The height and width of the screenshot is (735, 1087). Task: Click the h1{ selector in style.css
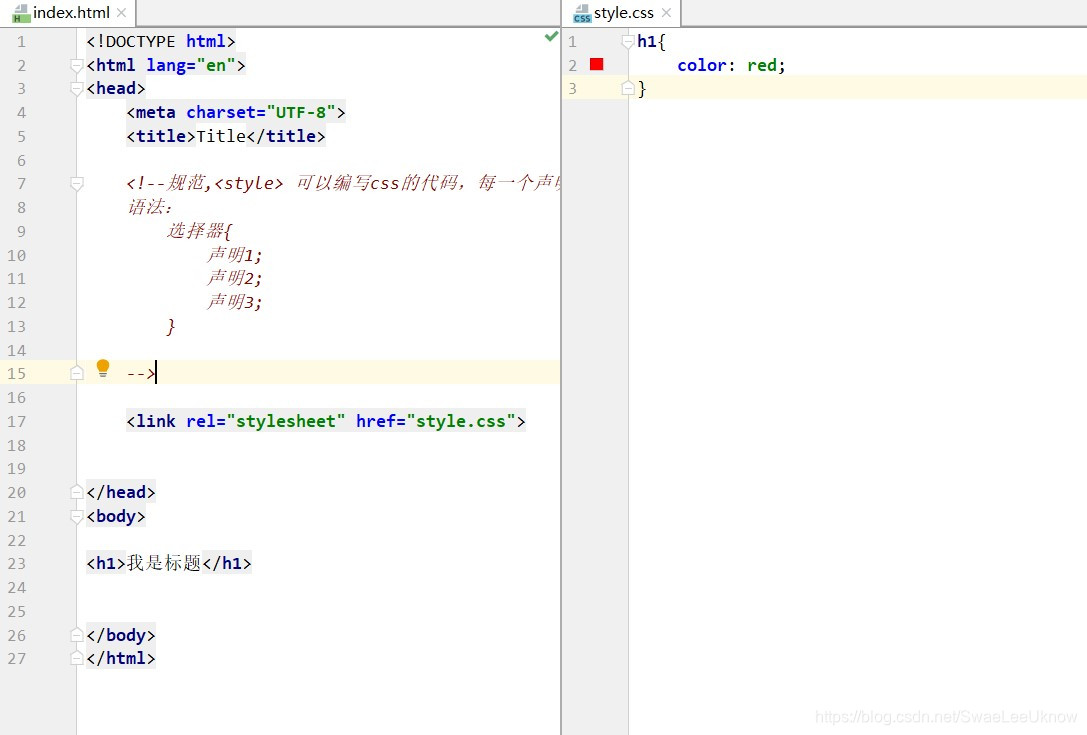click(652, 42)
